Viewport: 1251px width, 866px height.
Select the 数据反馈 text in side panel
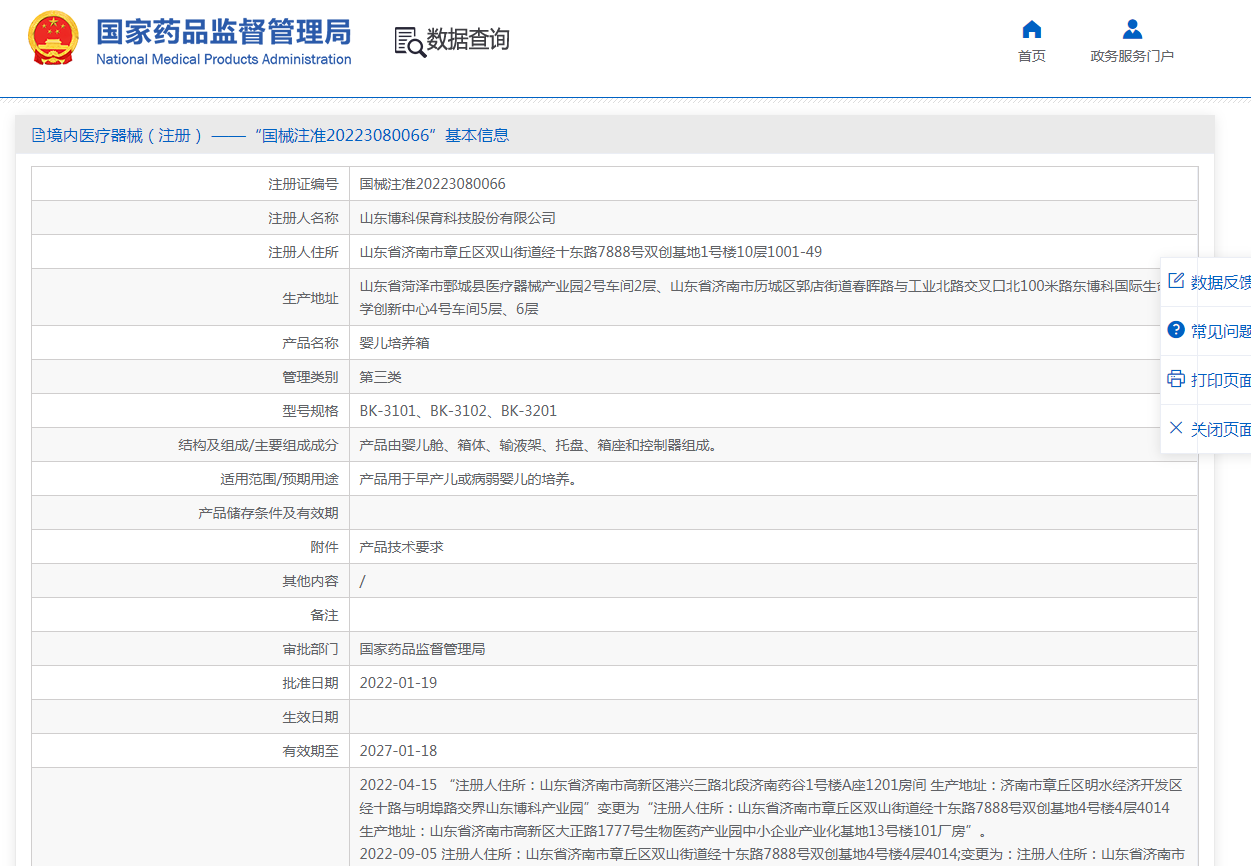pos(1220,283)
